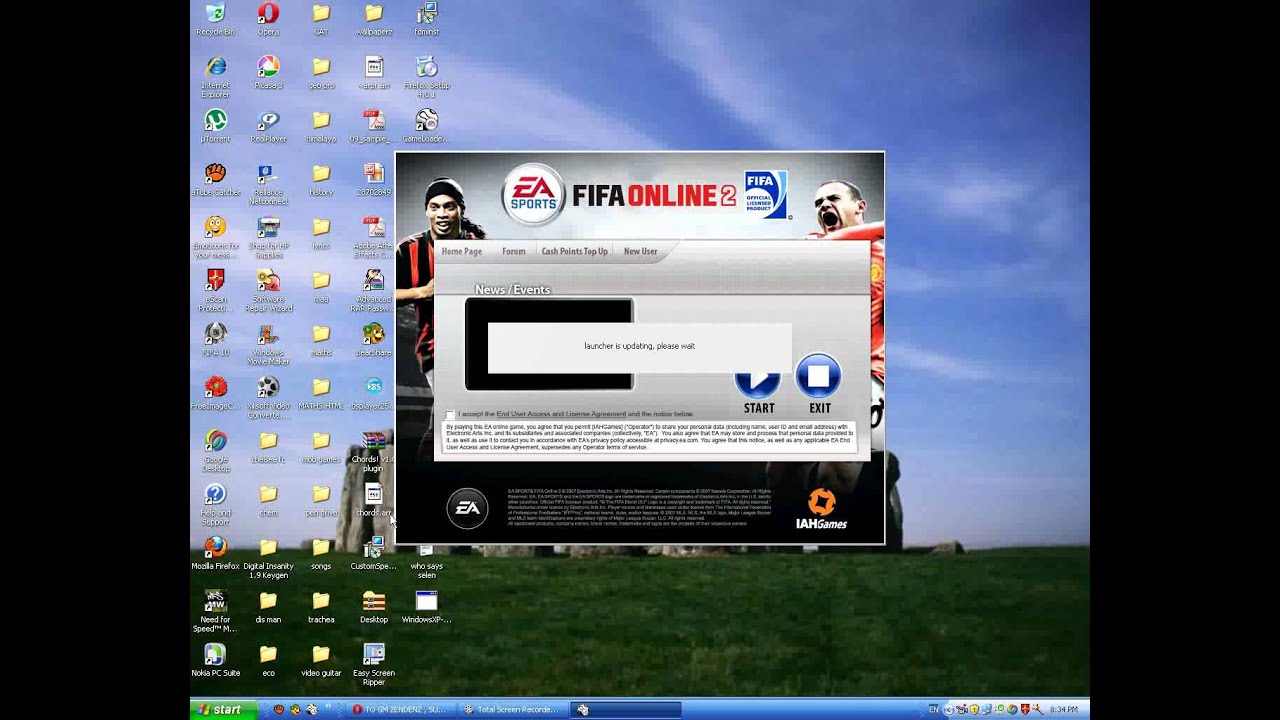
Task: Open the Opera browser
Action: coord(267,12)
